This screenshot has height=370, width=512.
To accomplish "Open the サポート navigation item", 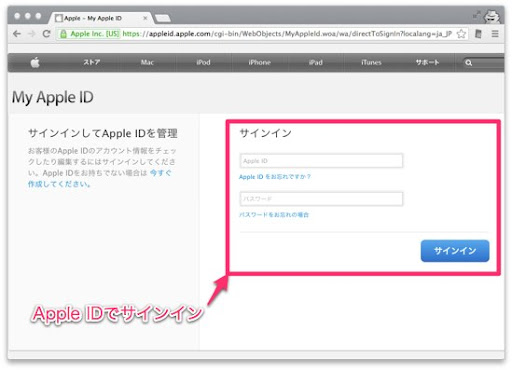I will 427,62.
